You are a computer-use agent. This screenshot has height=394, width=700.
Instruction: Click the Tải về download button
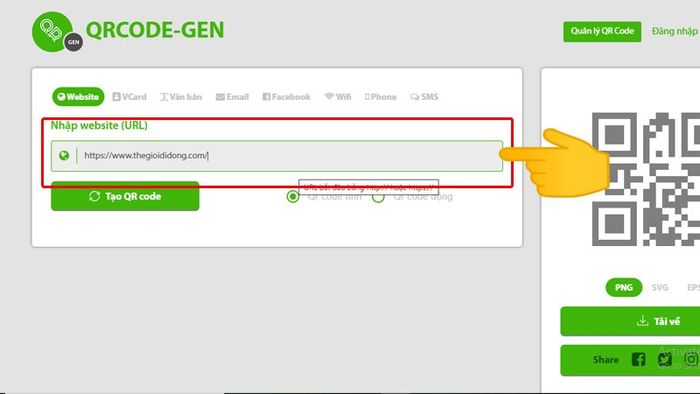(x=630, y=321)
